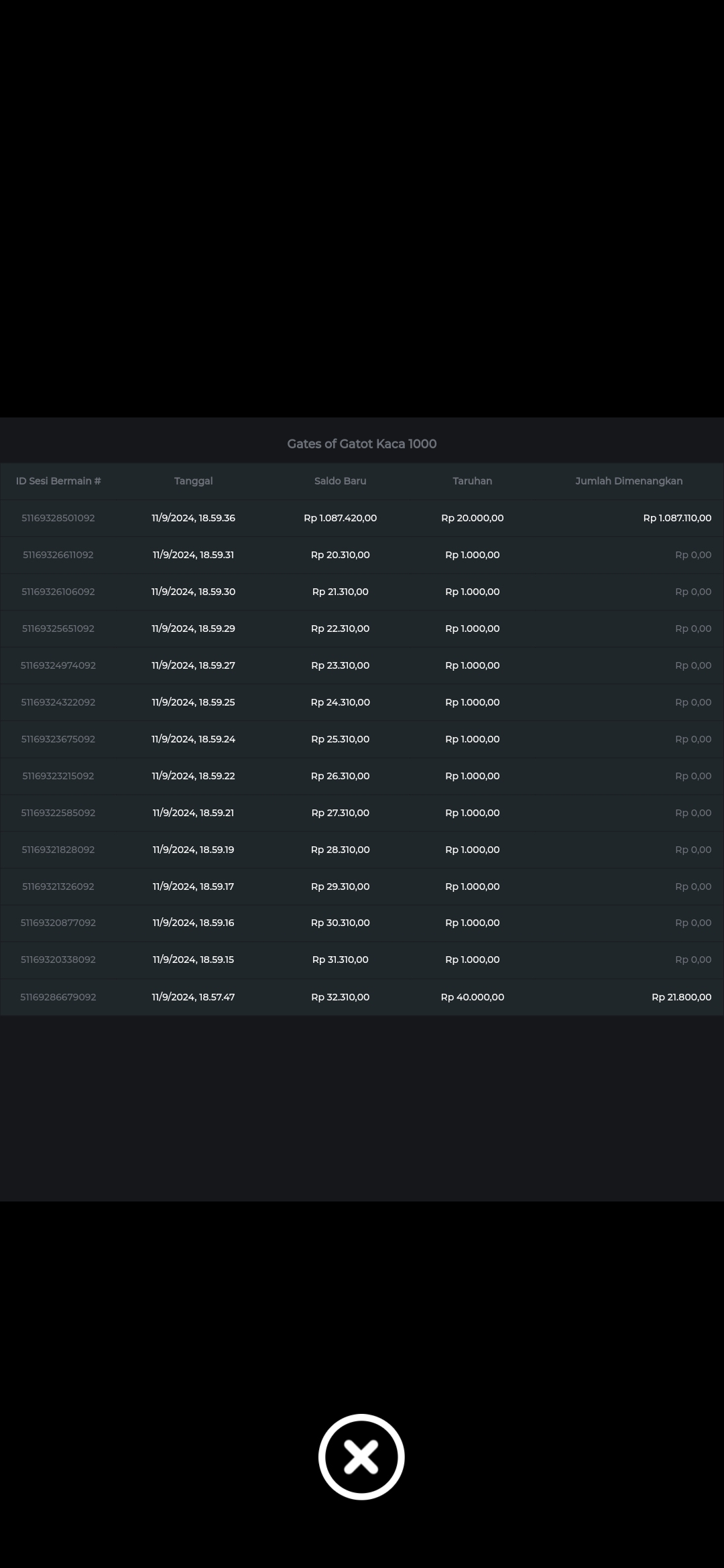
Task: Click the 11/9/2024, 18.57.47 date entry
Action: [x=193, y=997]
